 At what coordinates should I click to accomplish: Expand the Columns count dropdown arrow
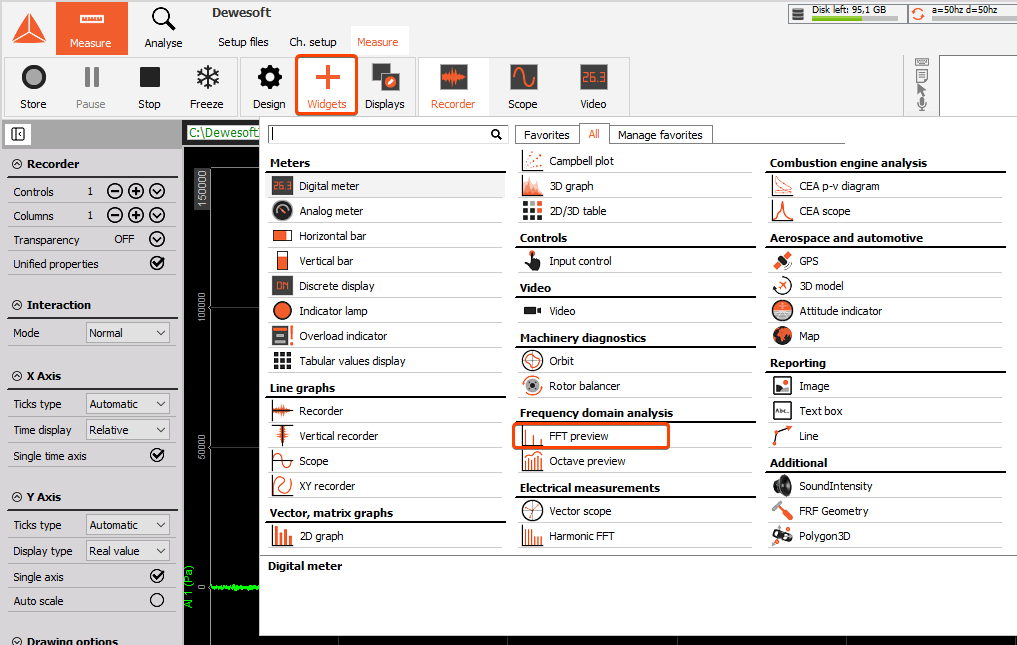[157, 215]
